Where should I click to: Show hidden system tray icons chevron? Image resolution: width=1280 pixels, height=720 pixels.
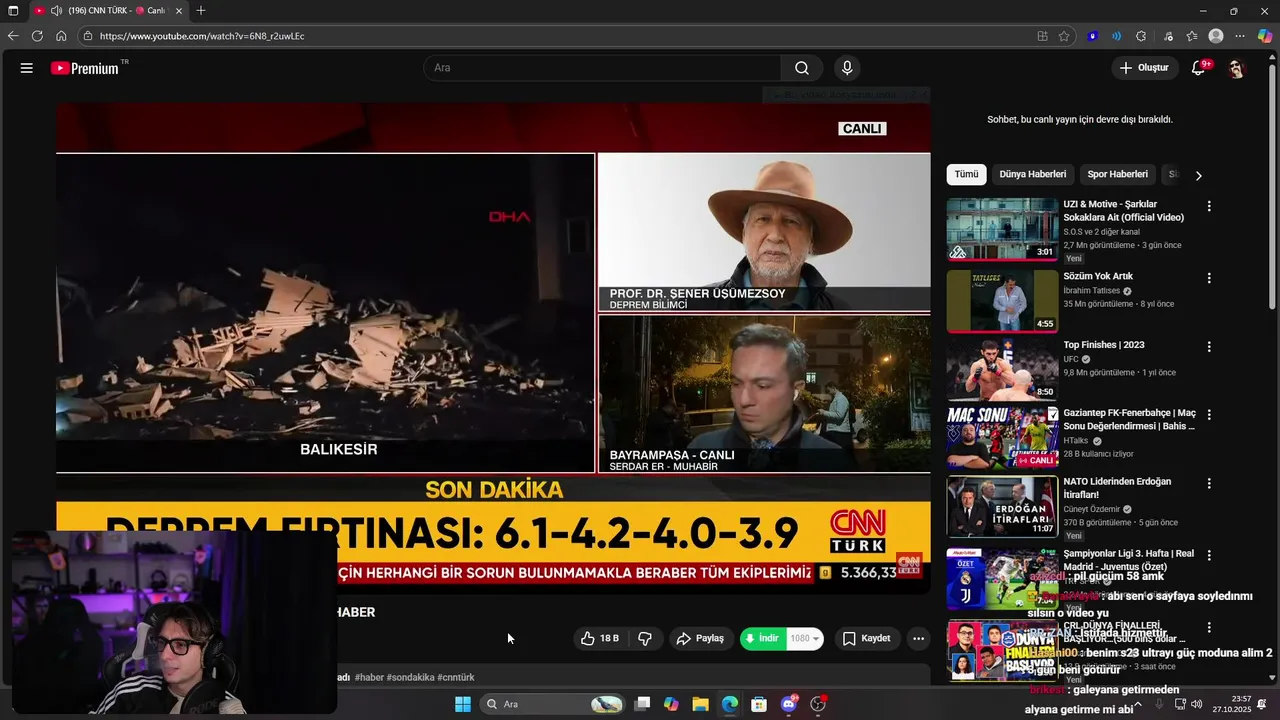[1137, 704]
